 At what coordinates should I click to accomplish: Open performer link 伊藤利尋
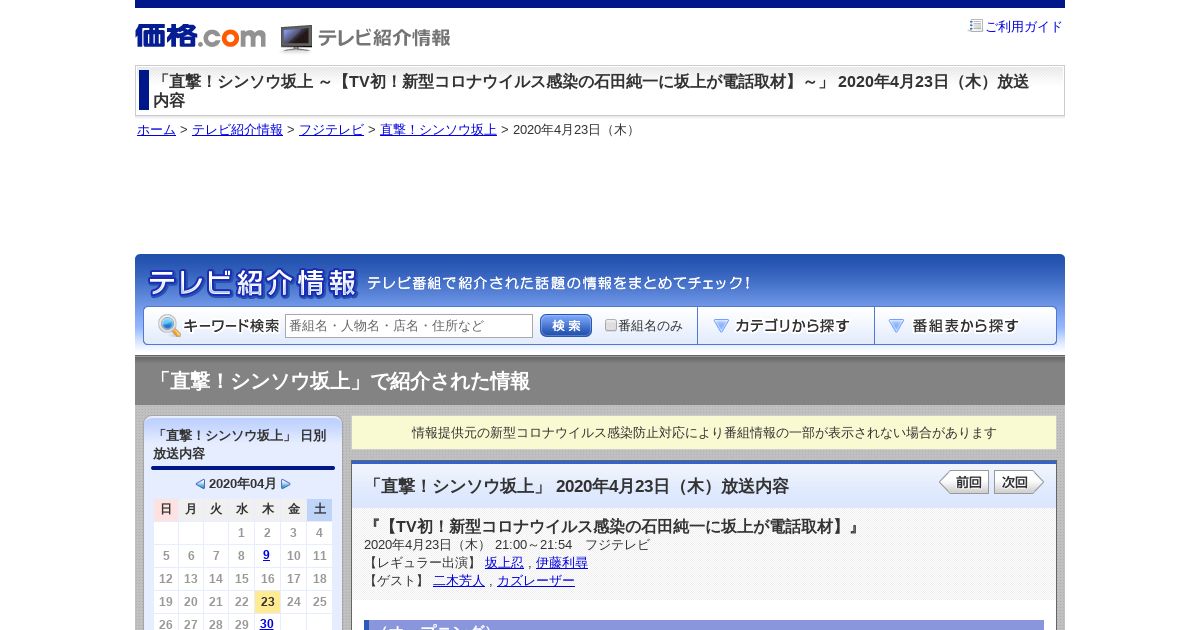(562, 563)
